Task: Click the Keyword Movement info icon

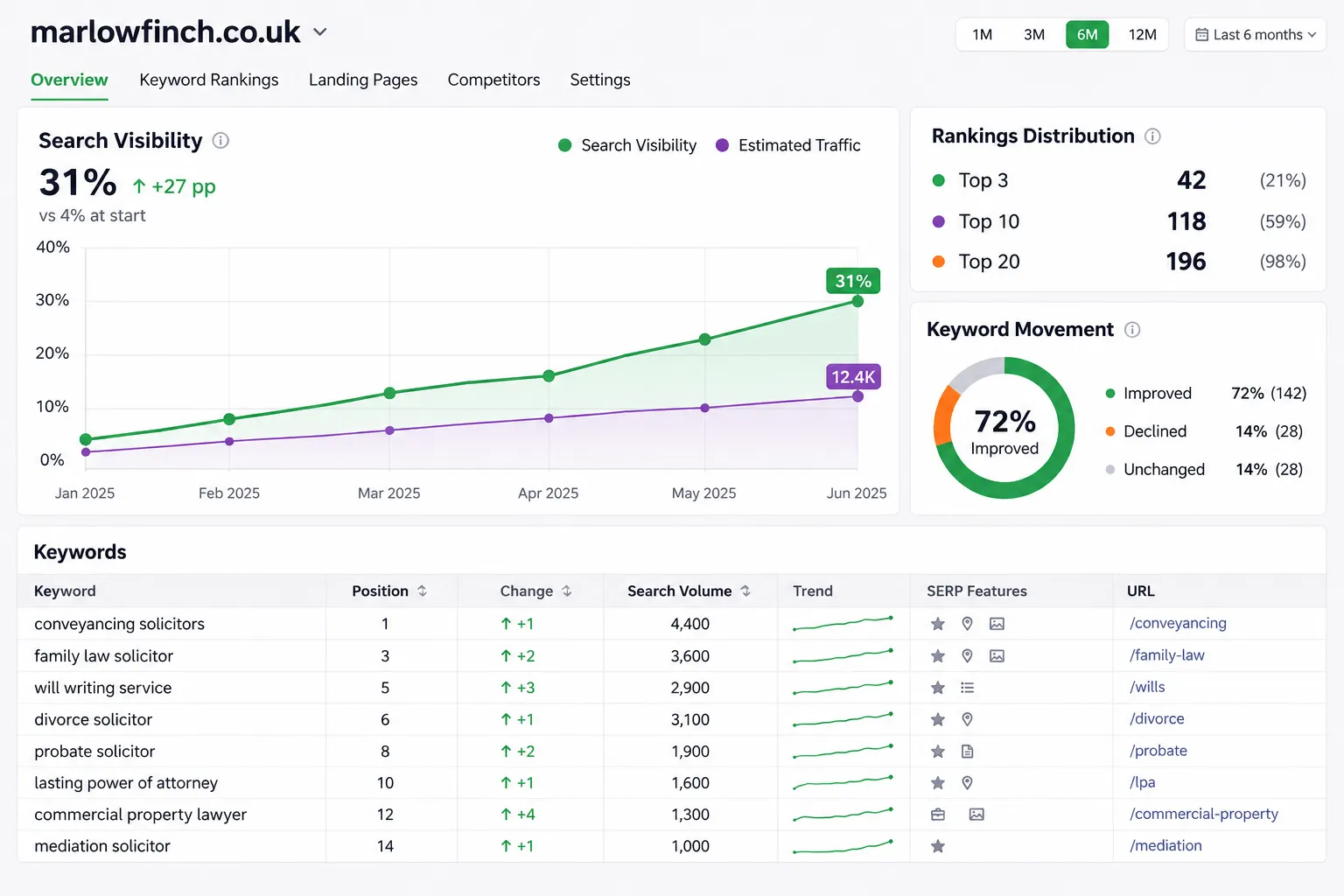Action: [1132, 330]
